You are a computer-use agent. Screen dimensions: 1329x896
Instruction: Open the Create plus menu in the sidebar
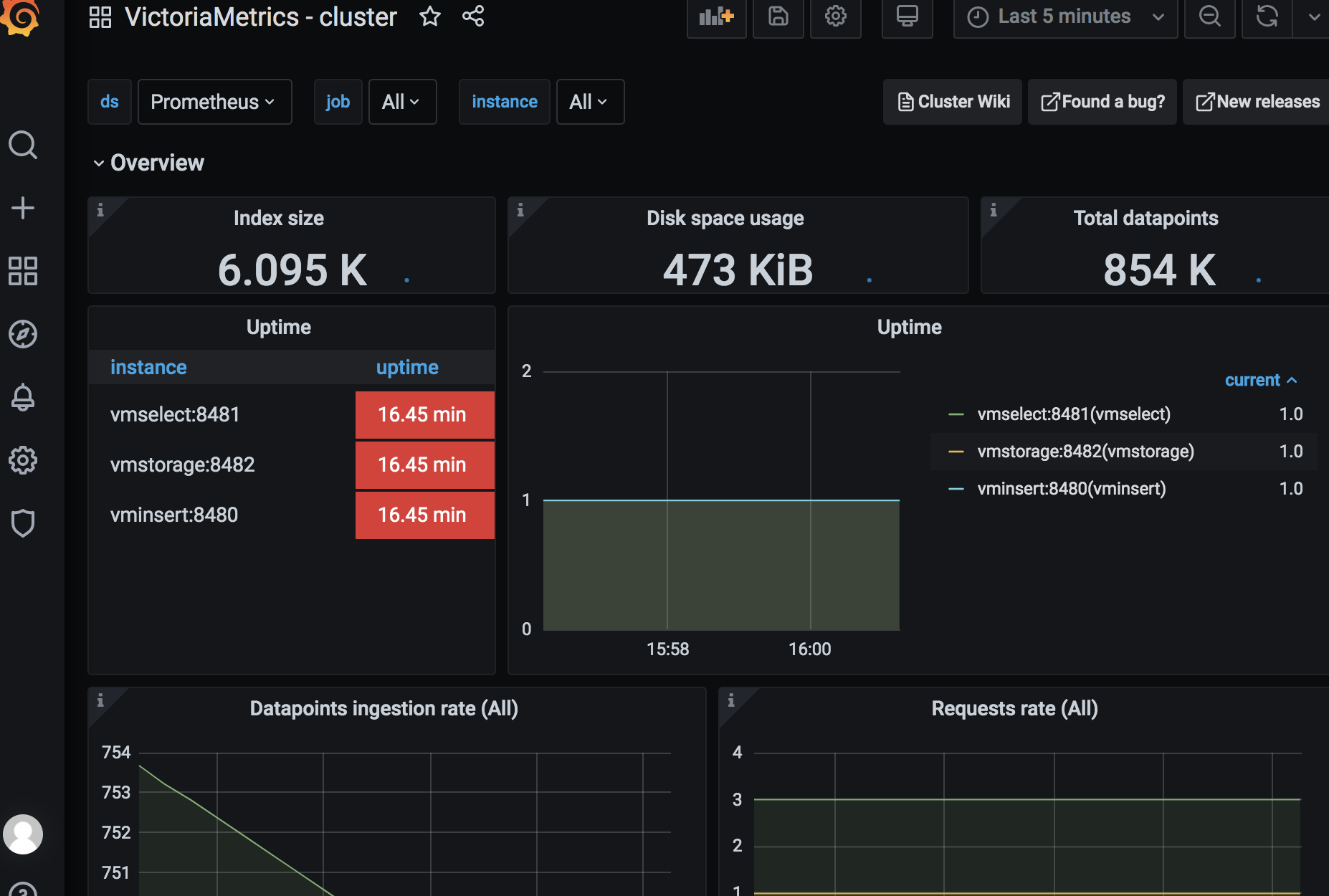[x=23, y=208]
